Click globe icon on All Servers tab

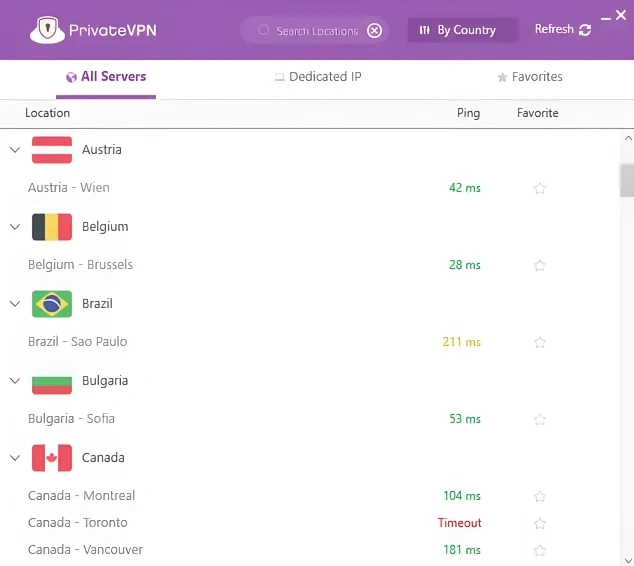[71, 77]
